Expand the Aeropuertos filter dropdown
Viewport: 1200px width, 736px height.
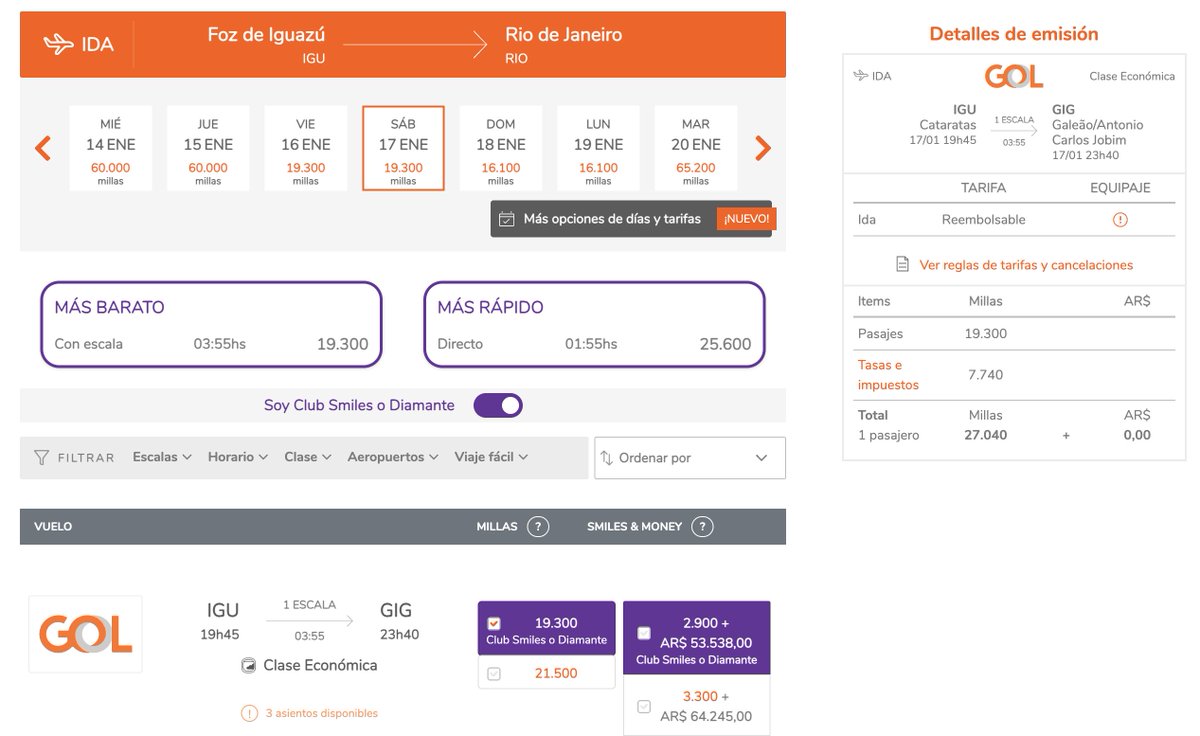coord(393,457)
